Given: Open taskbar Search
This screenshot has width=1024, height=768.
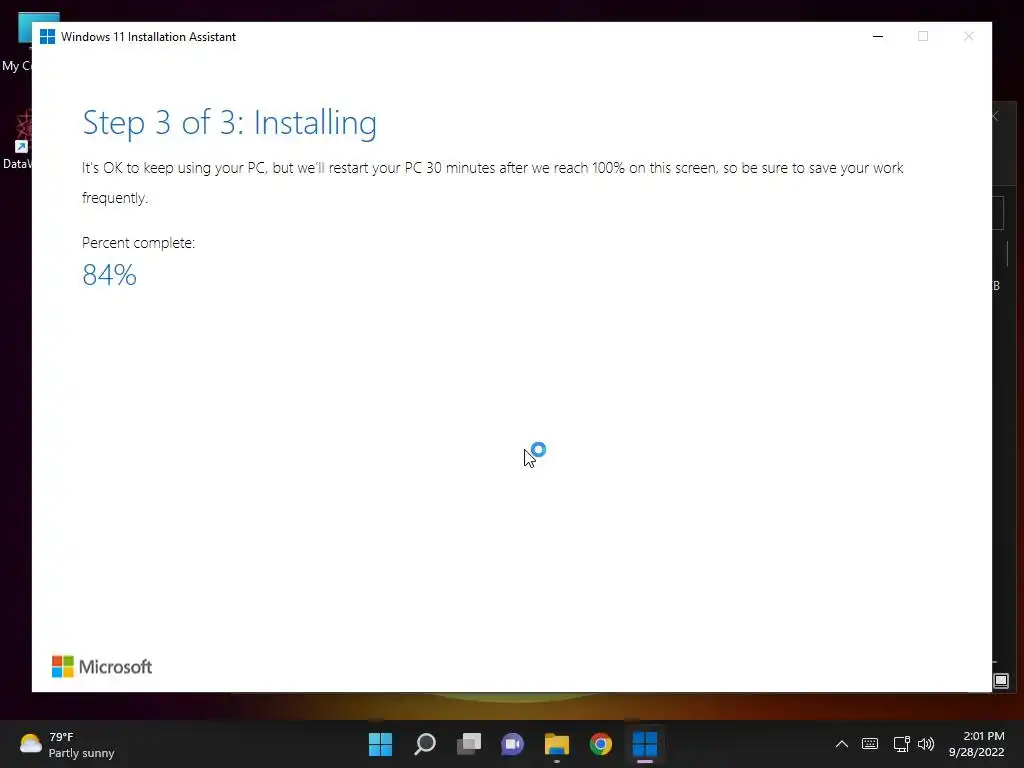Looking at the screenshot, I should [424, 744].
